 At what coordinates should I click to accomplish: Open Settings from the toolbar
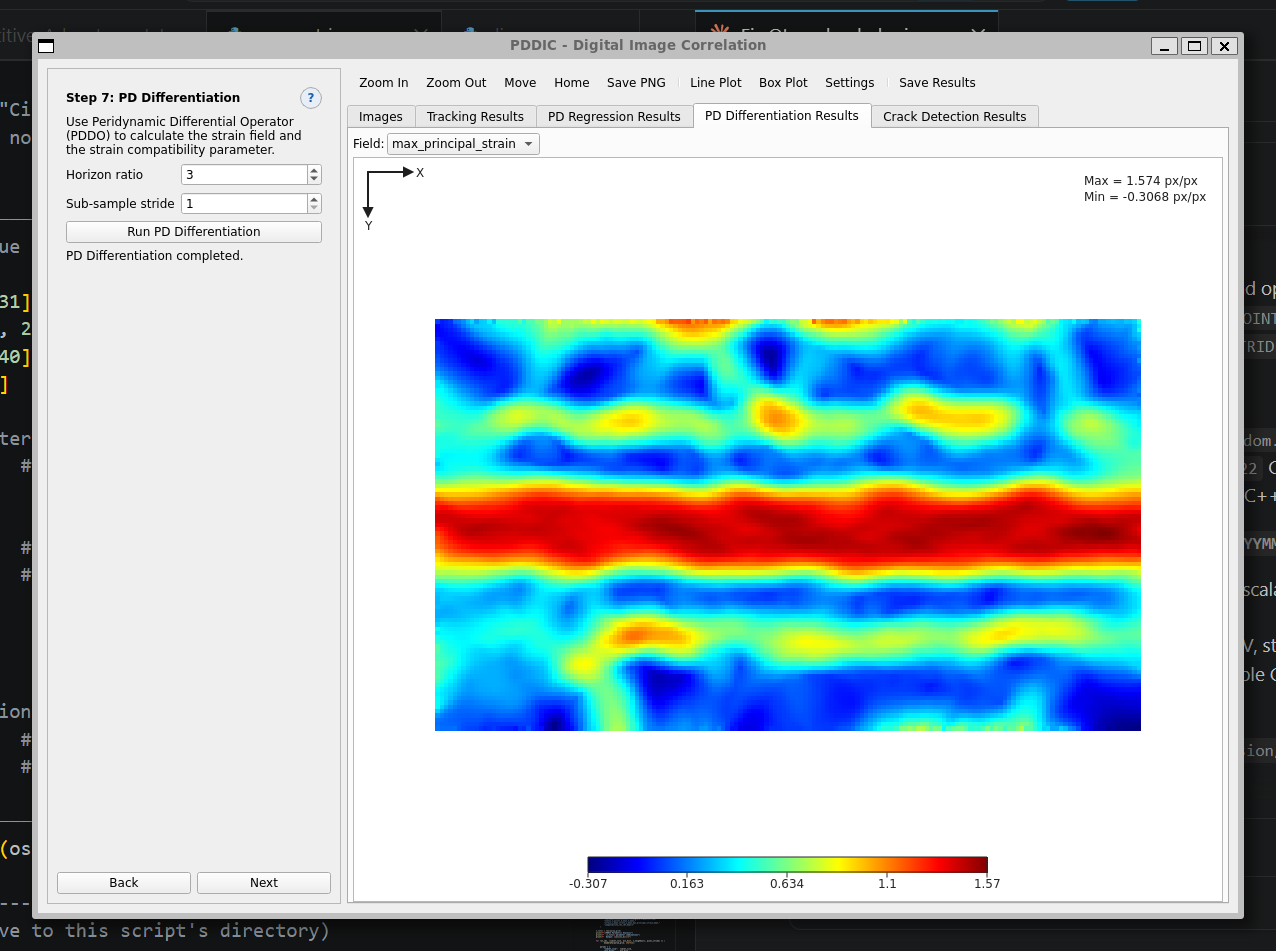click(850, 83)
